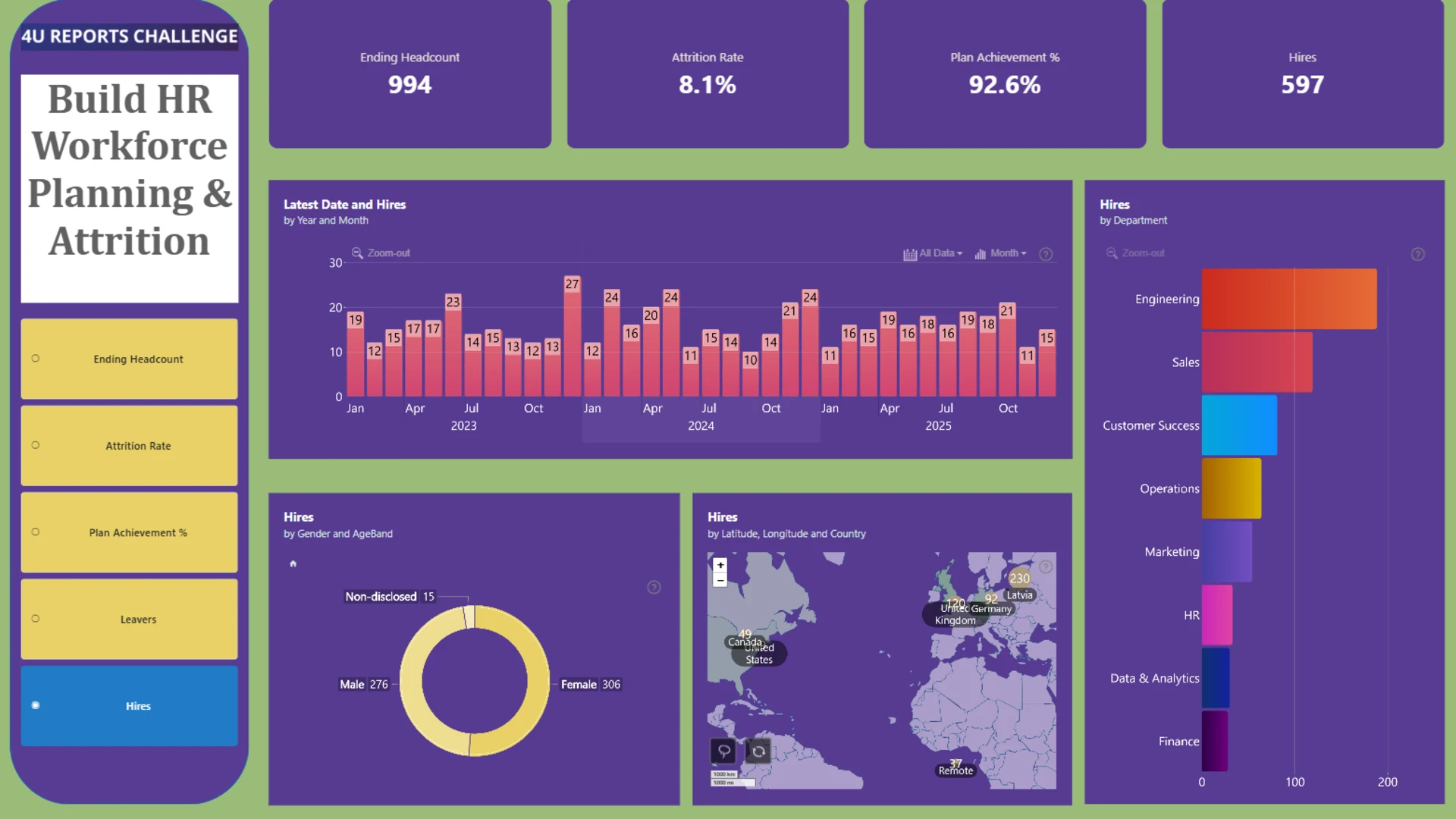The width and height of the screenshot is (1456, 819).
Task: Click the column bar labeled 10
Action: pyautogui.click(x=750, y=374)
